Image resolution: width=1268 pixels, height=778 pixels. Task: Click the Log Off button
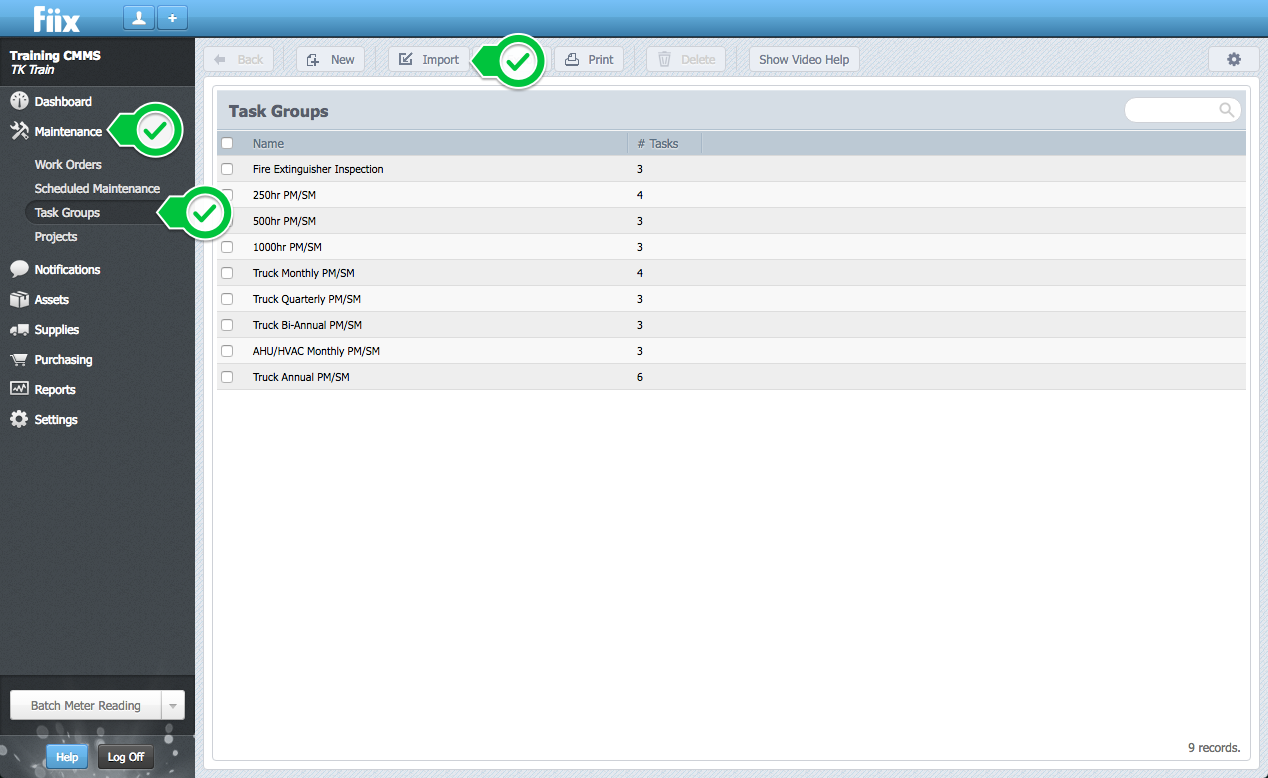click(x=126, y=757)
